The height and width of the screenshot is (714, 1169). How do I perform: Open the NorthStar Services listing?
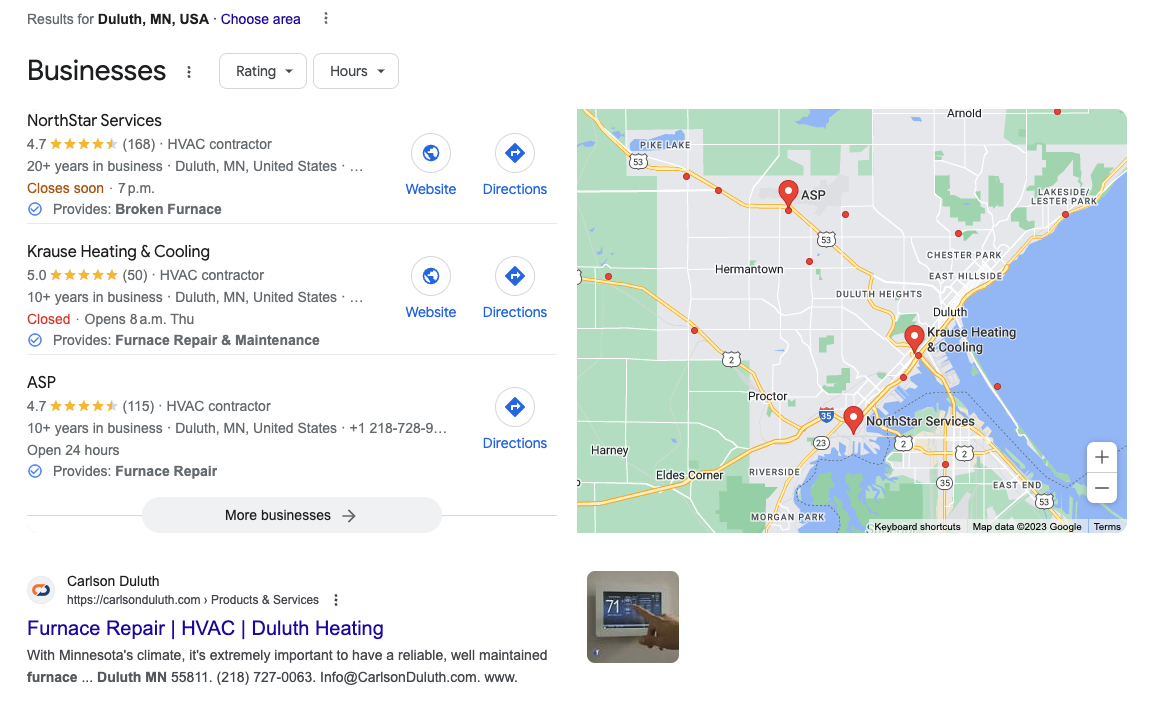point(94,121)
